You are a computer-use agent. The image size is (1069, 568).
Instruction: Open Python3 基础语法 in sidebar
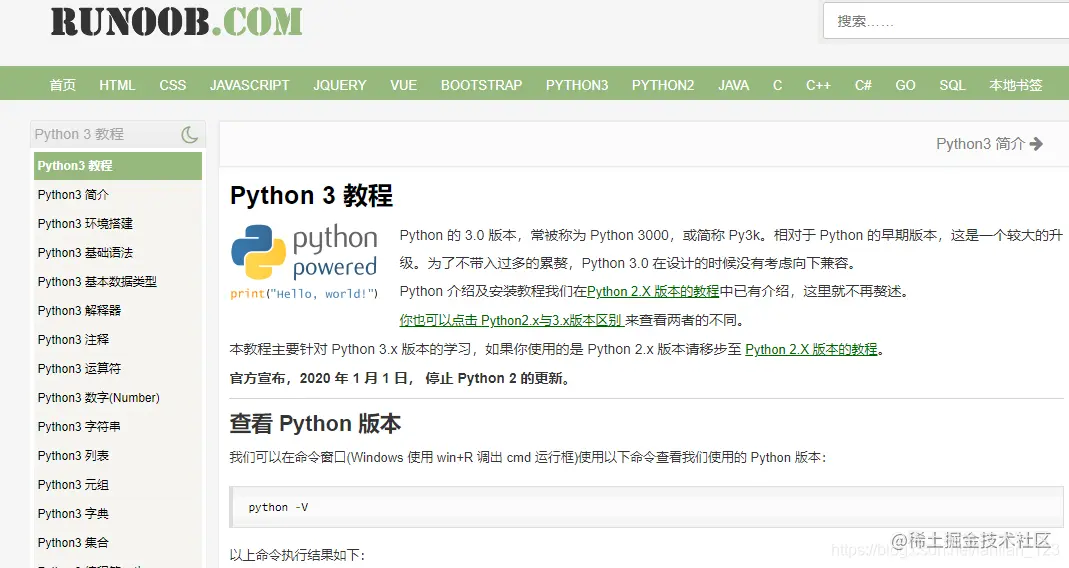[85, 253]
